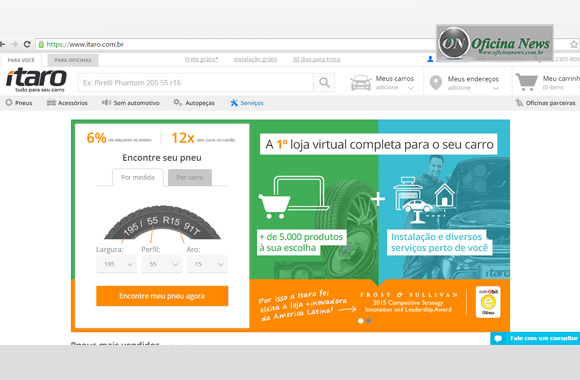Click the tire icon next to Pneus
The width and height of the screenshot is (580, 380).
coord(9,102)
